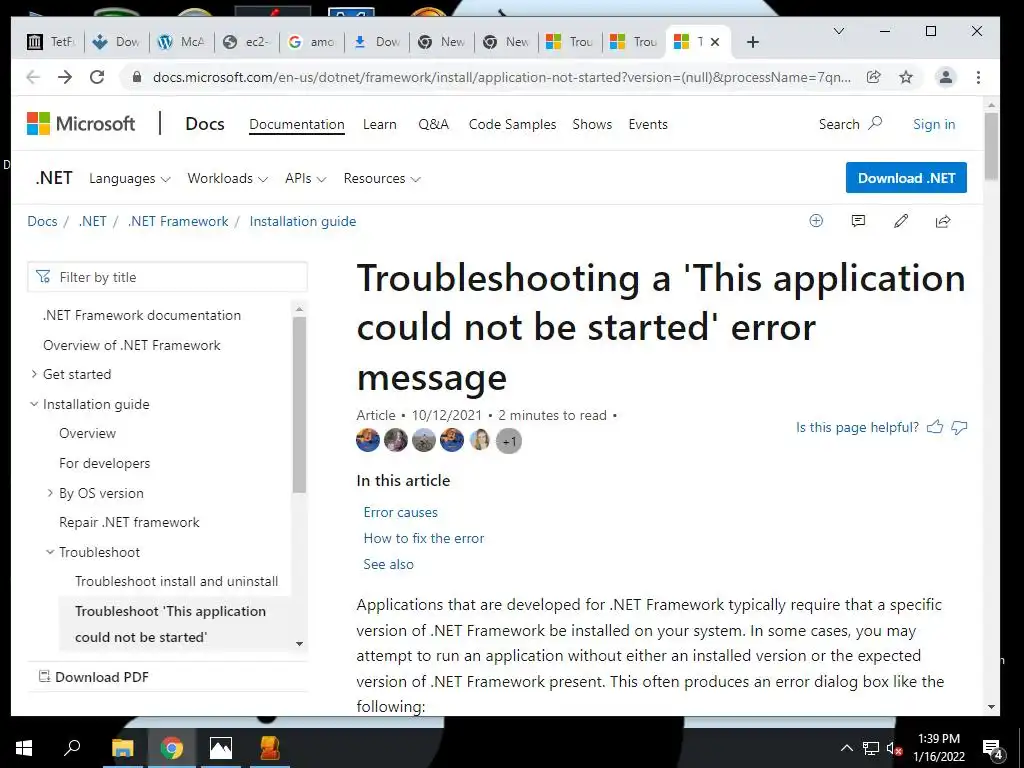
Task: Expand the Resources dropdown
Action: pos(382,178)
